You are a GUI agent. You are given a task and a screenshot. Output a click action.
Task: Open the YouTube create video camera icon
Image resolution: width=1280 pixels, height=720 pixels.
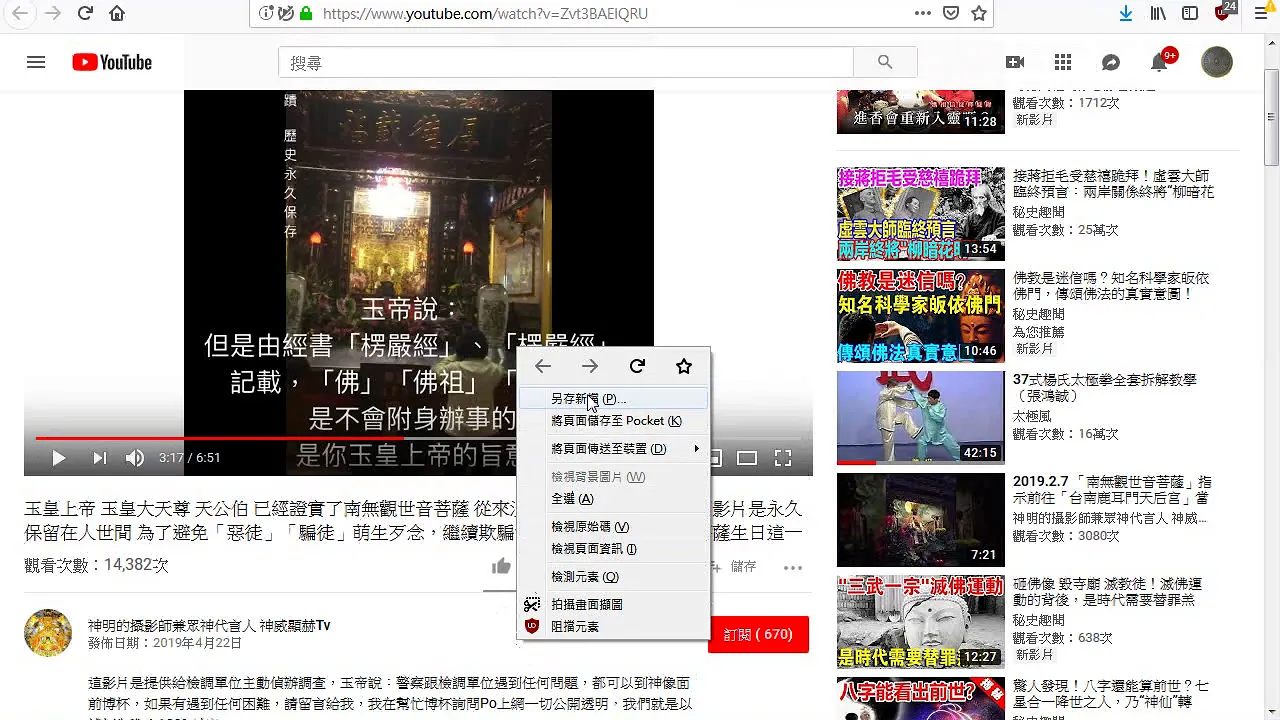tap(1015, 62)
